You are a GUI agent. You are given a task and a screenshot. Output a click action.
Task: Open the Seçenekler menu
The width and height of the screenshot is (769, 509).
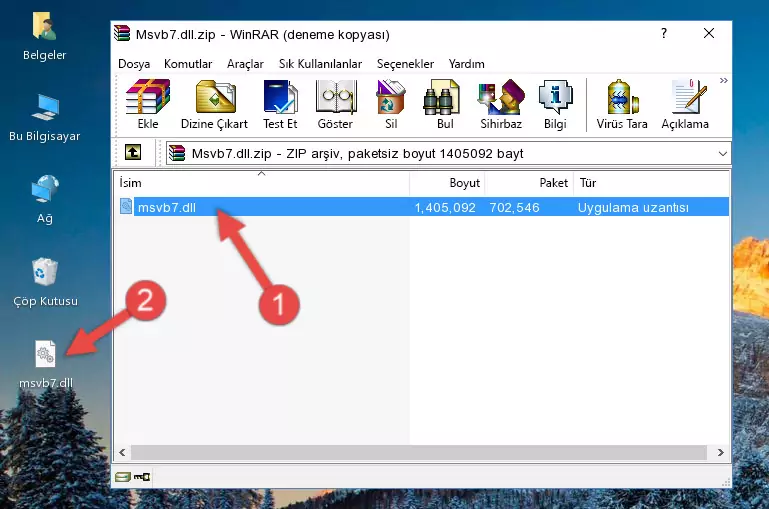(x=405, y=64)
